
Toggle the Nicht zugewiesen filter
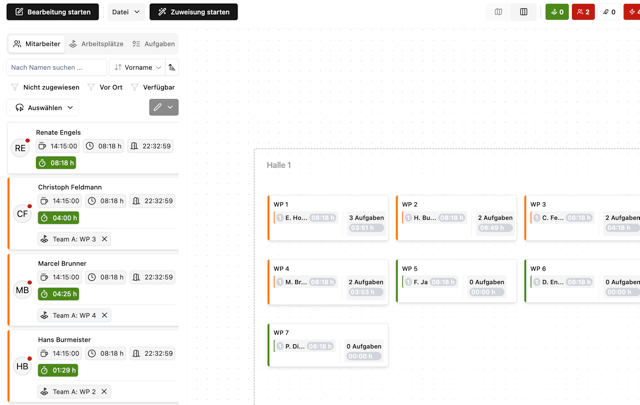pos(44,87)
